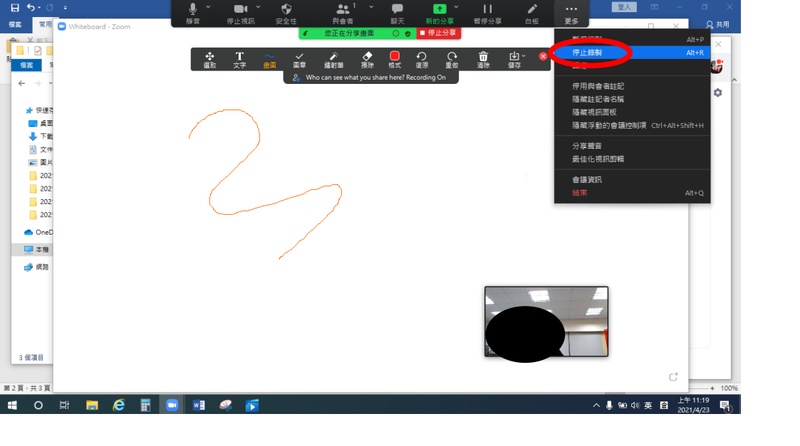Click the info circle in green share bar
Viewport: 800px width, 446px height.
click(396, 33)
